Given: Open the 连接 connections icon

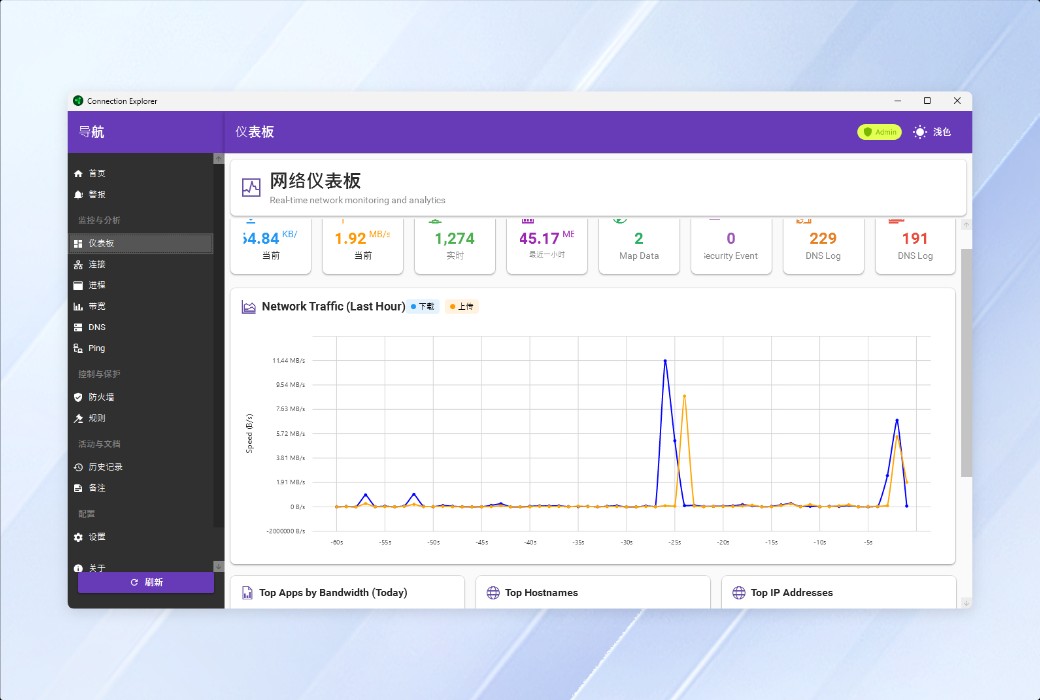Looking at the screenshot, I should coord(78,265).
